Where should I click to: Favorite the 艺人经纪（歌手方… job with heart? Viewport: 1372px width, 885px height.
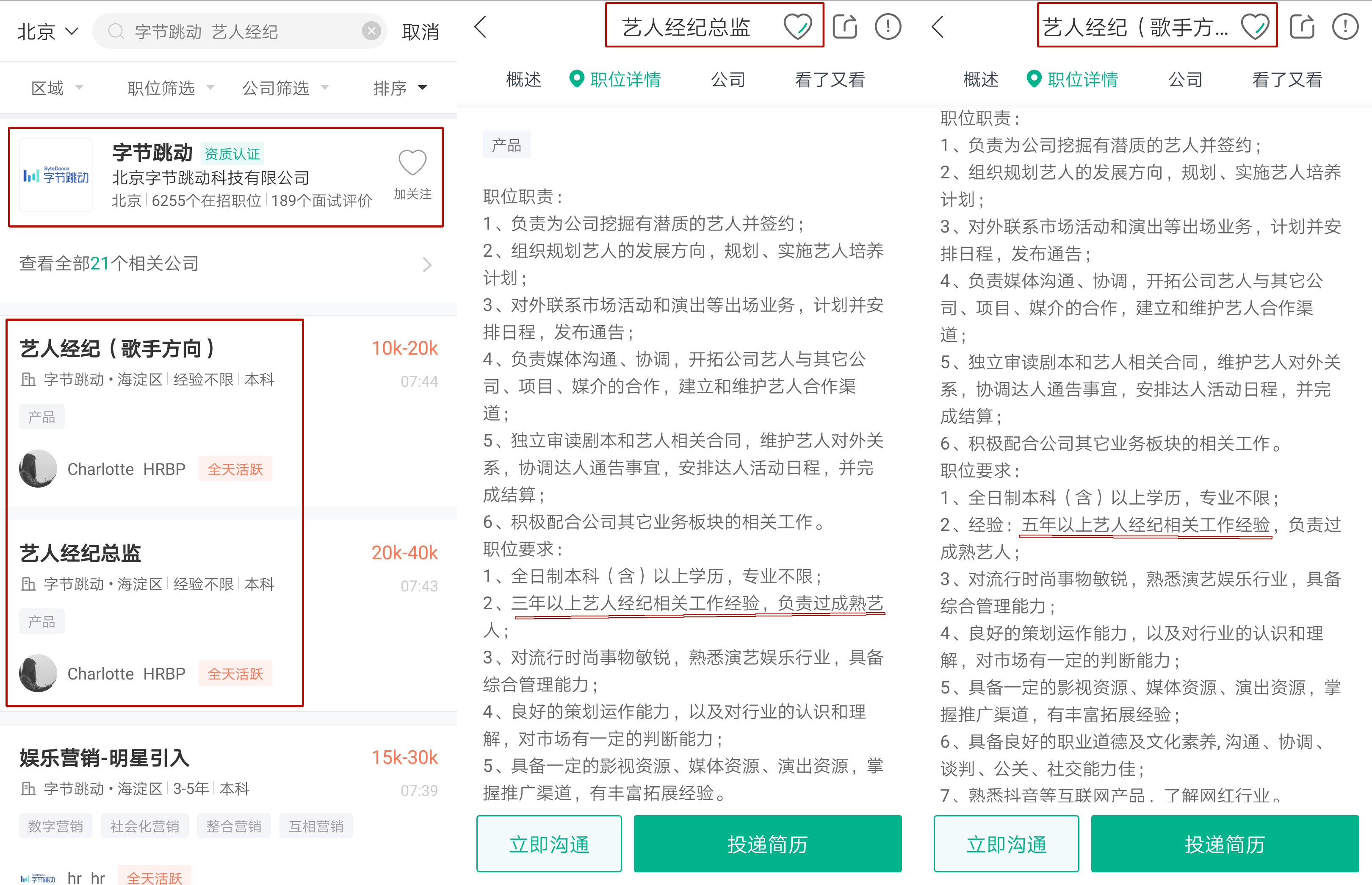pos(1255,26)
